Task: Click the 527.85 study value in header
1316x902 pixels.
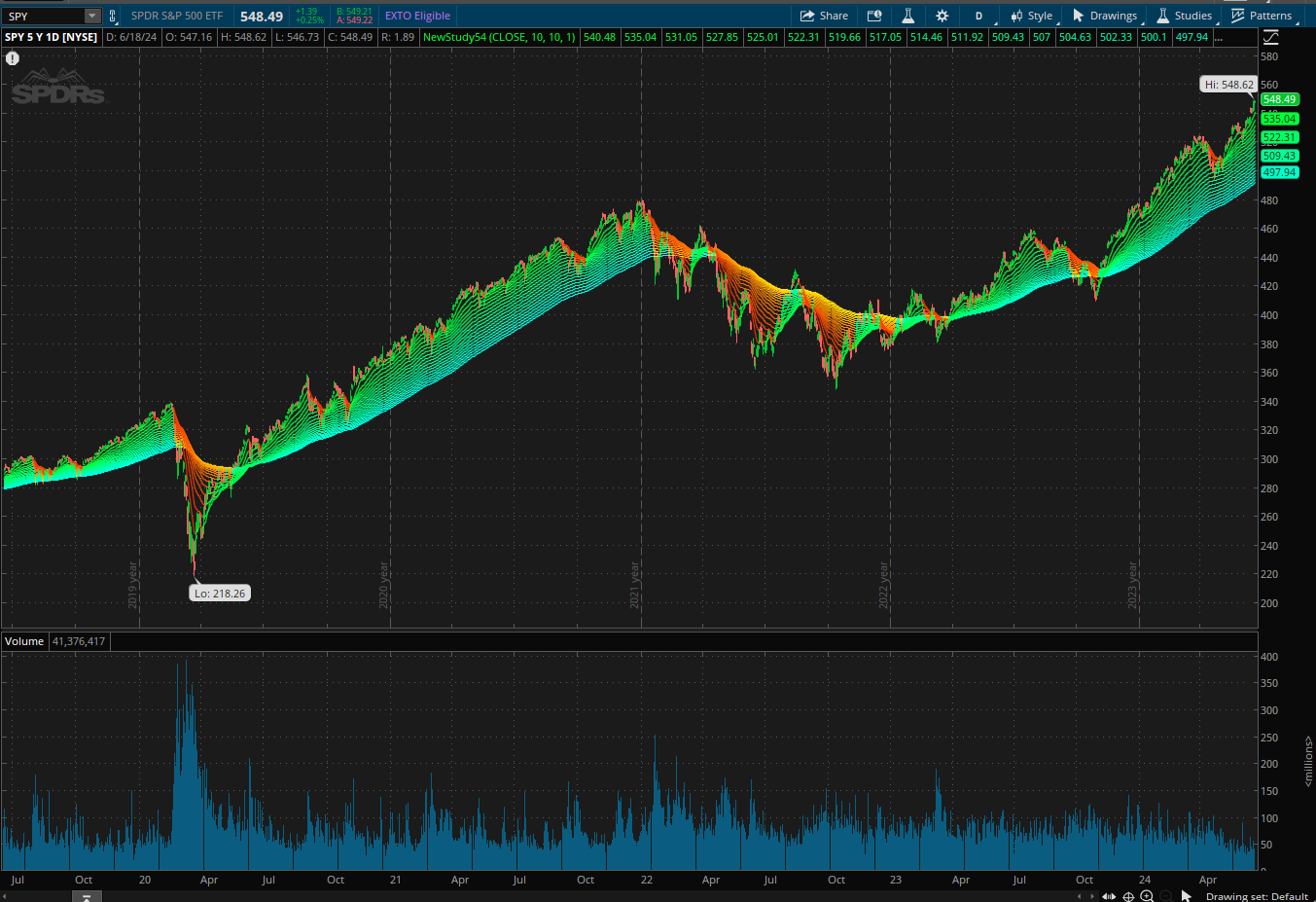Action: pos(722,37)
